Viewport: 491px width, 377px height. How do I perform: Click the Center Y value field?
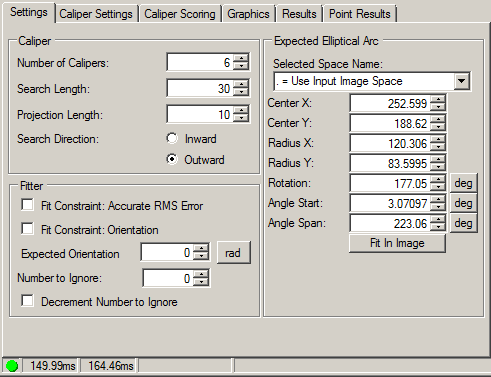(390, 123)
